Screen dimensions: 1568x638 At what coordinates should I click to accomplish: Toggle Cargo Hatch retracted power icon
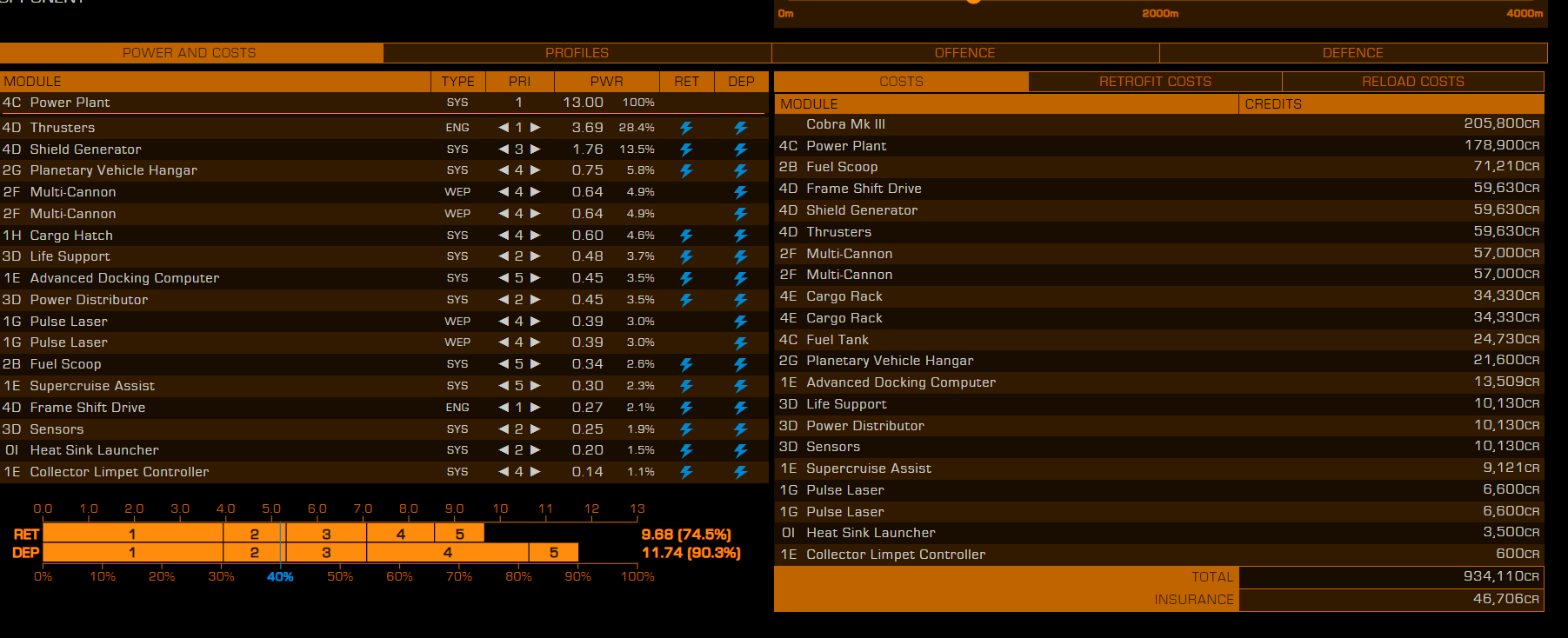coord(686,236)
